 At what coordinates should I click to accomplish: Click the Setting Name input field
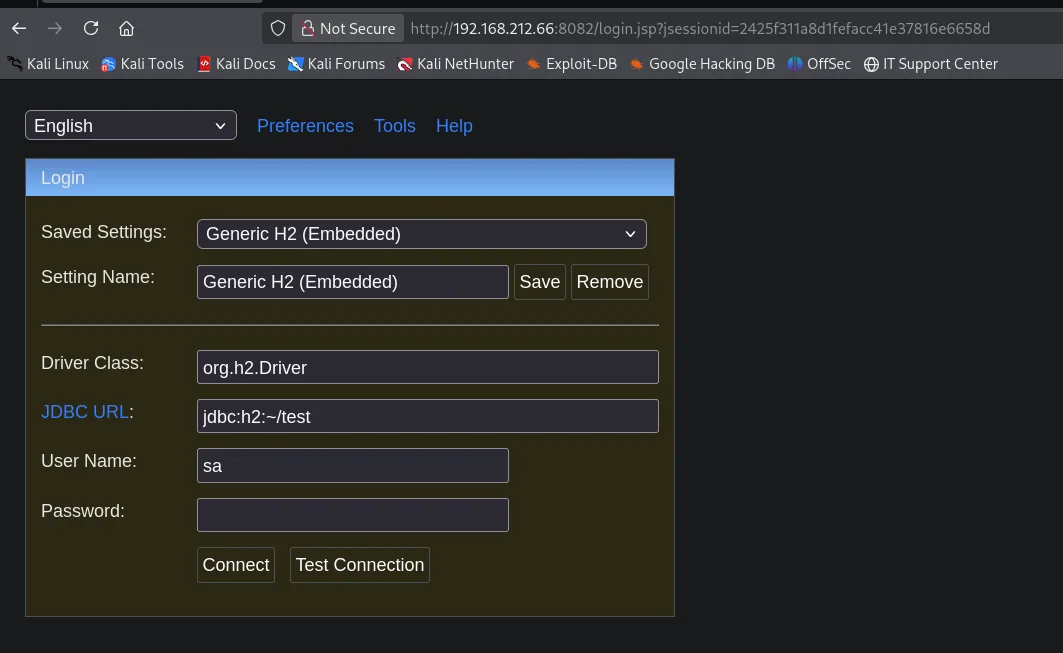353,282
